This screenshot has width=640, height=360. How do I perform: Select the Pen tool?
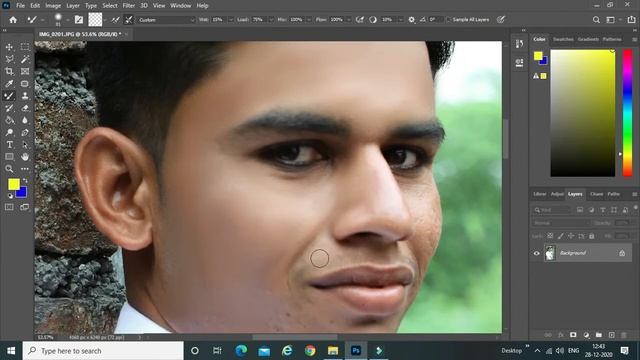click(25, 132)
